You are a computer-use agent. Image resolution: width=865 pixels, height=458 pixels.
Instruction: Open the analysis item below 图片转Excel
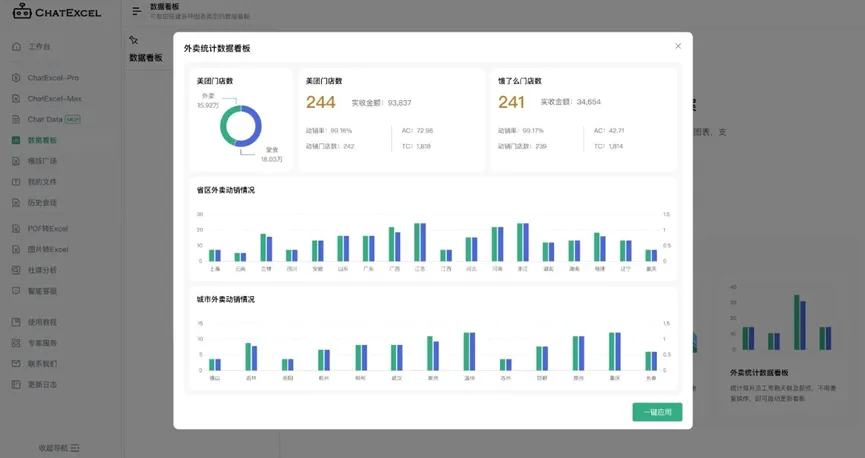pos(42,270)
